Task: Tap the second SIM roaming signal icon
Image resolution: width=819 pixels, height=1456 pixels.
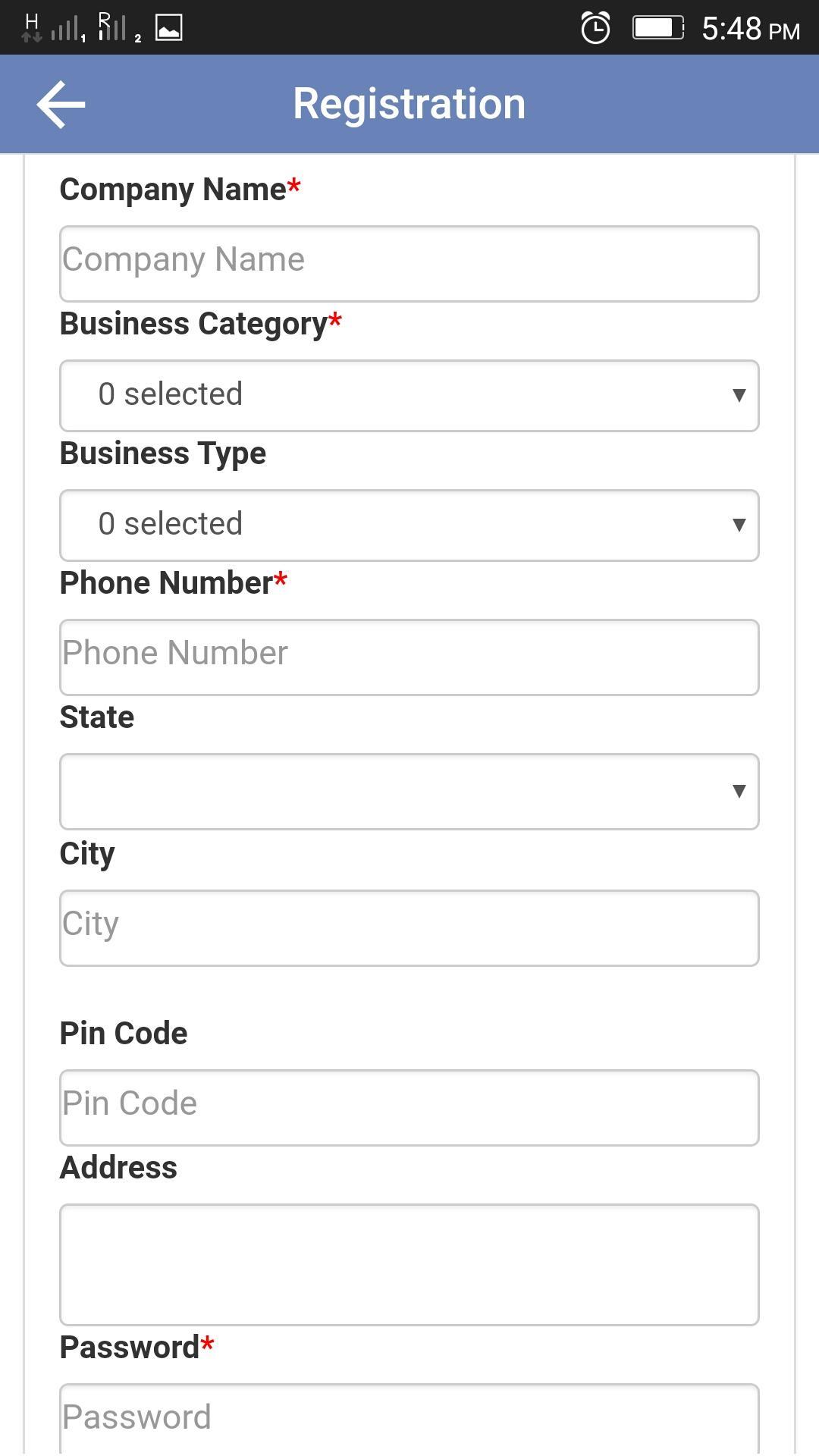Action: tap(115, 28)
